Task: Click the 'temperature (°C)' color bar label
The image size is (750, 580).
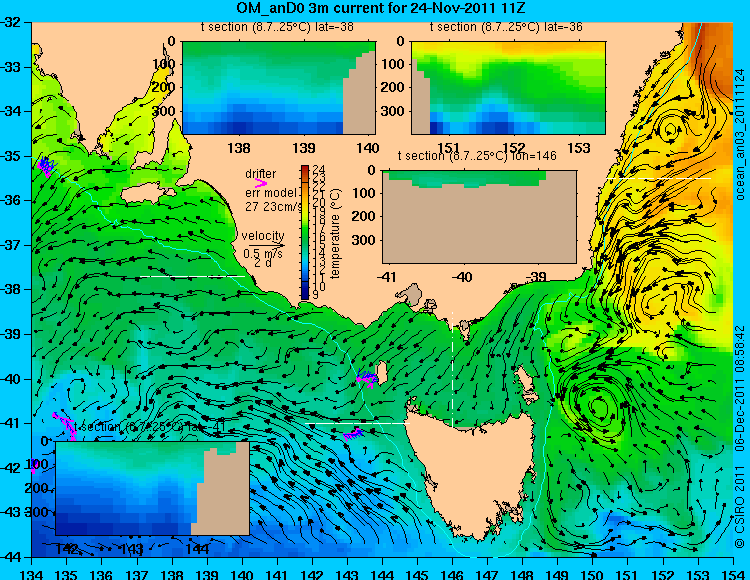Action: tap(335, 233)
